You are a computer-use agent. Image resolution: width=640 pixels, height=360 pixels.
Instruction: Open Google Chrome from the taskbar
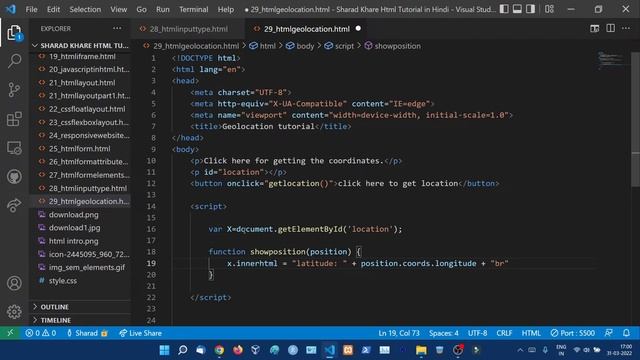click(219, 350)
